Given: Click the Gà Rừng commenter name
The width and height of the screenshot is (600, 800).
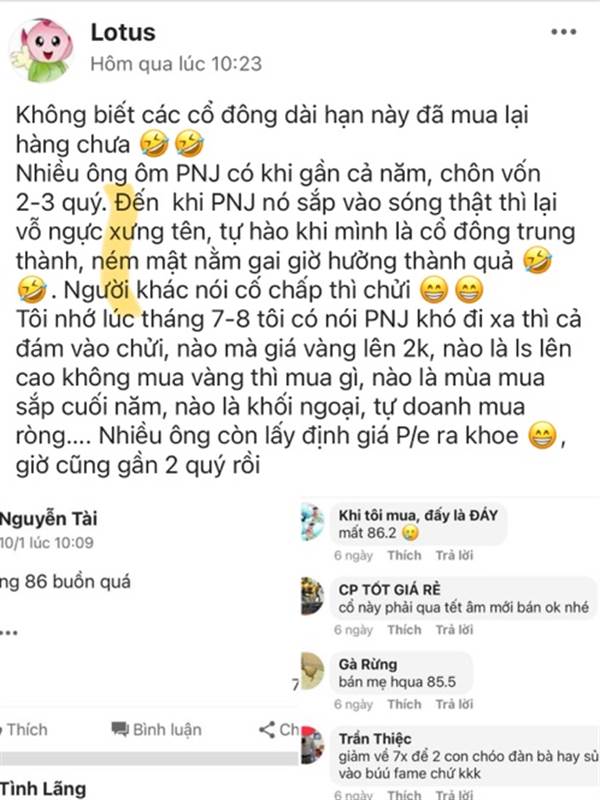Looking at the screenshot, I should pyautogui.click(x=368, y=664).
